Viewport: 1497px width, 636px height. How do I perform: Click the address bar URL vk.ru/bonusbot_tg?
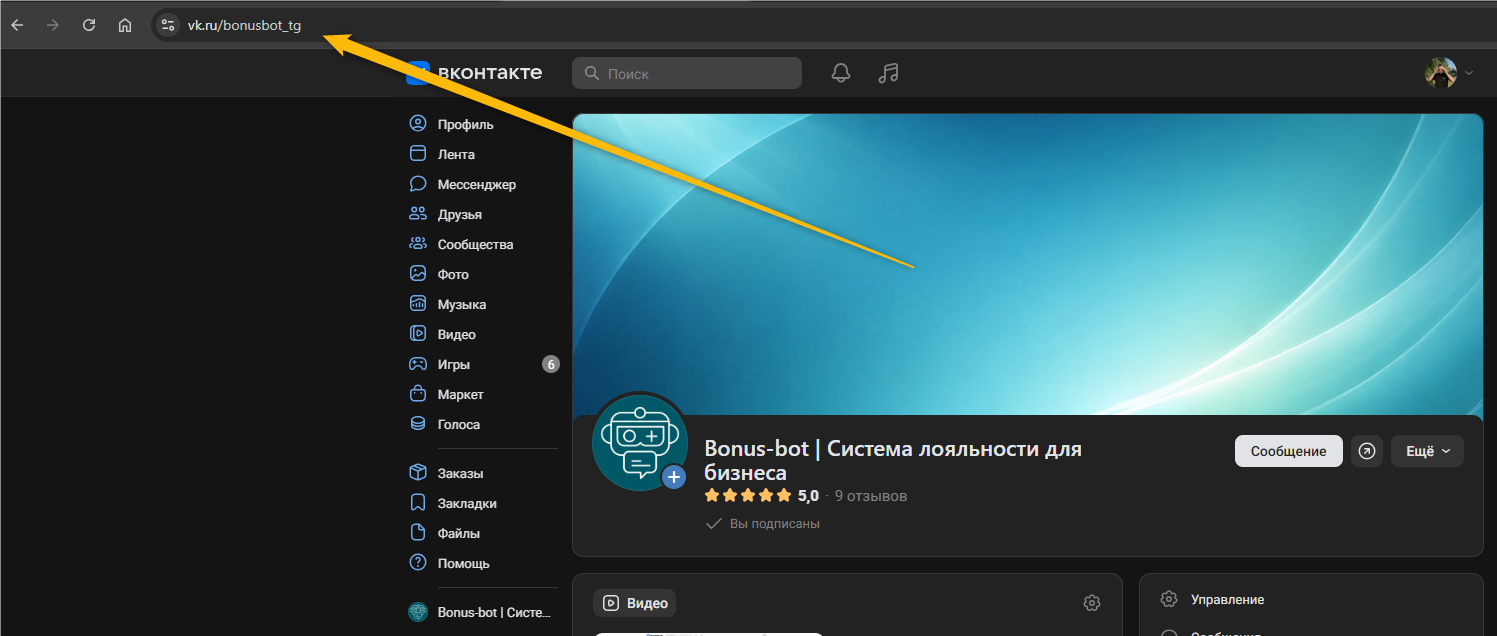point(244,25)
